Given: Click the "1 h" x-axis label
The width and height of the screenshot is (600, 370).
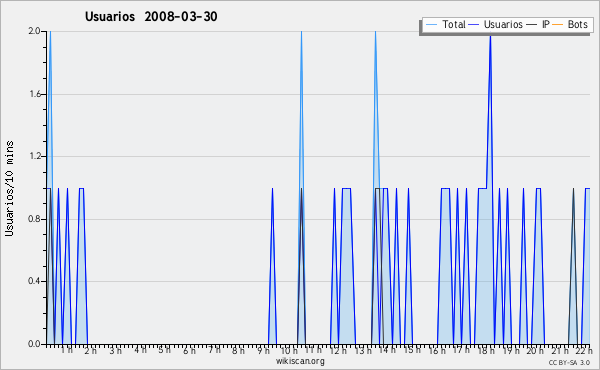Looking at the screenshot, I should pyautogui.click(x=67, y=350).
